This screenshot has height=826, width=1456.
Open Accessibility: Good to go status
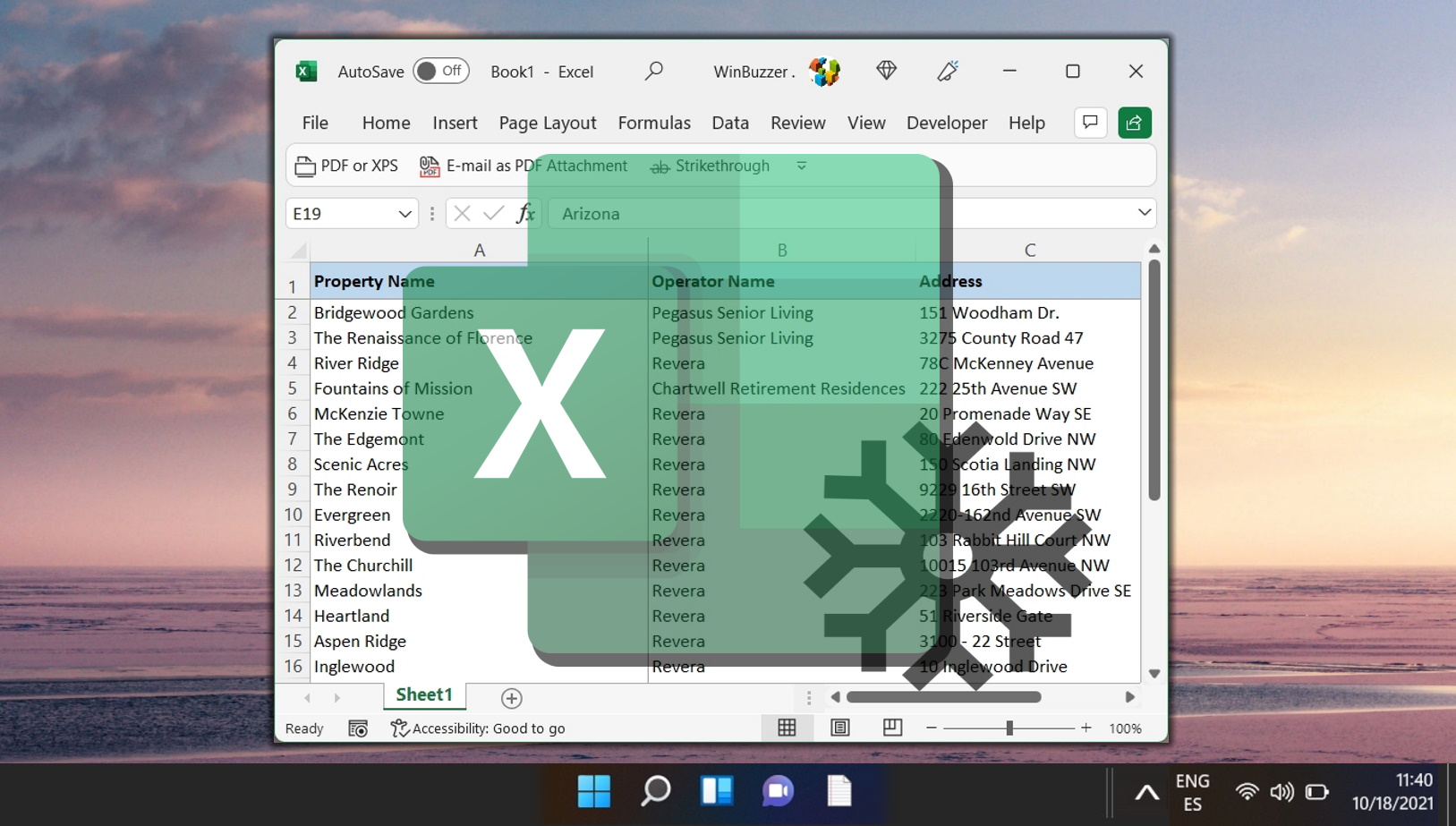click(478, 728)
